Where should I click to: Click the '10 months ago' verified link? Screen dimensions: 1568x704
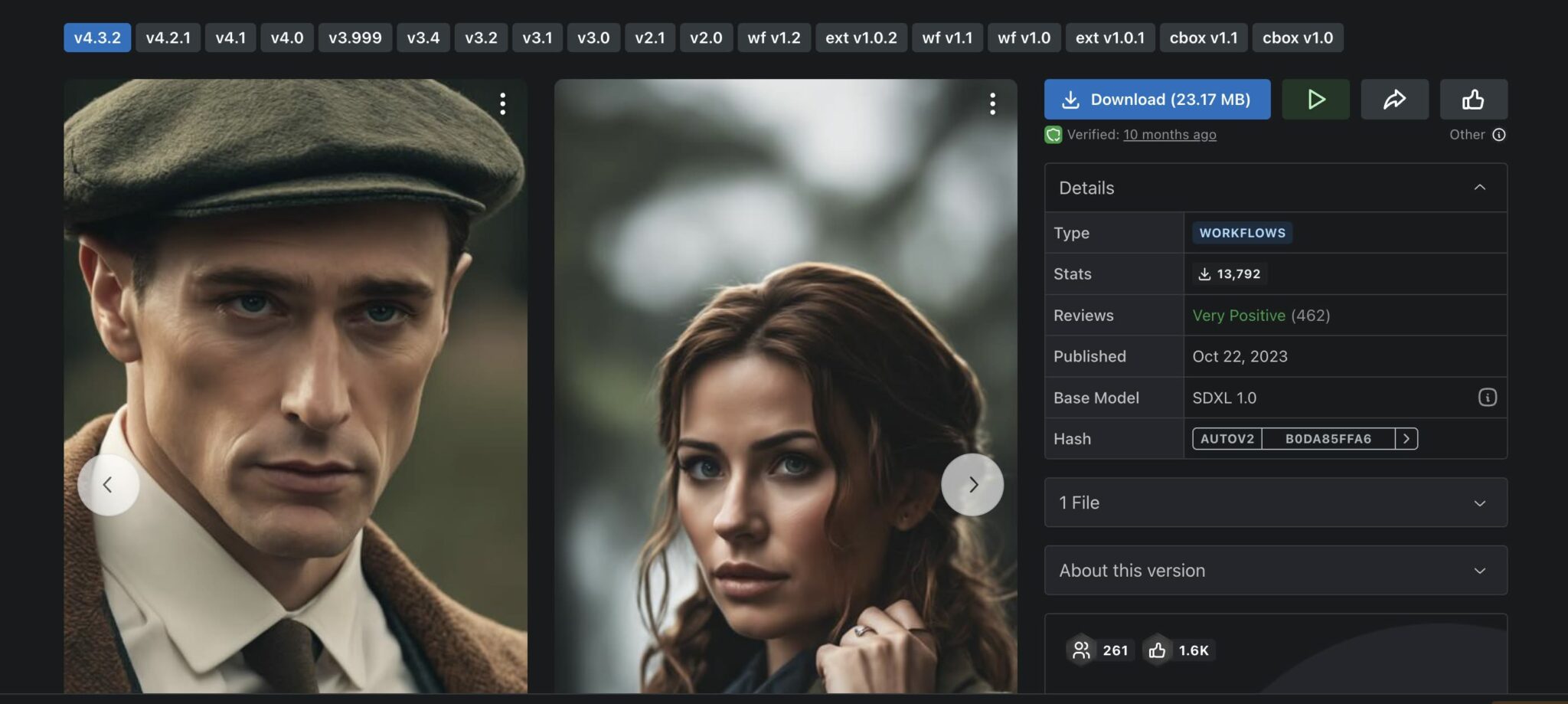(x=1169, y=135)
